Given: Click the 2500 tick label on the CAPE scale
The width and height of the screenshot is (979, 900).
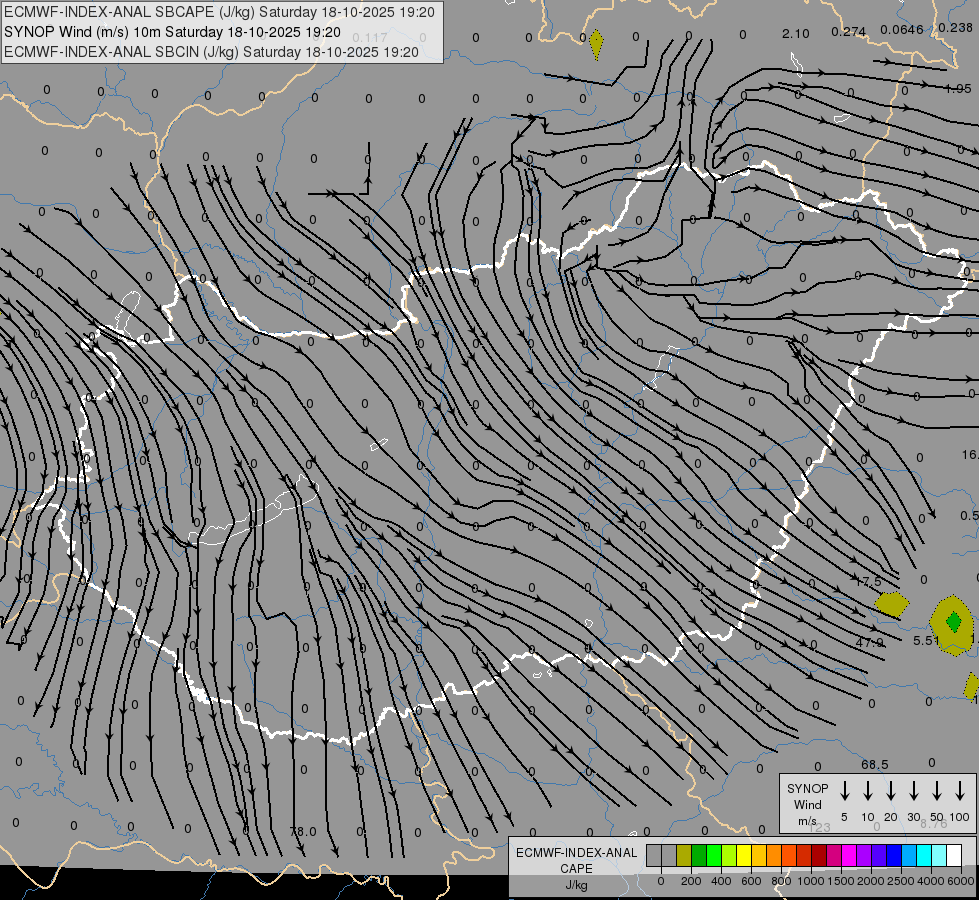Looking at the screenshot, I should pos(901,881).
